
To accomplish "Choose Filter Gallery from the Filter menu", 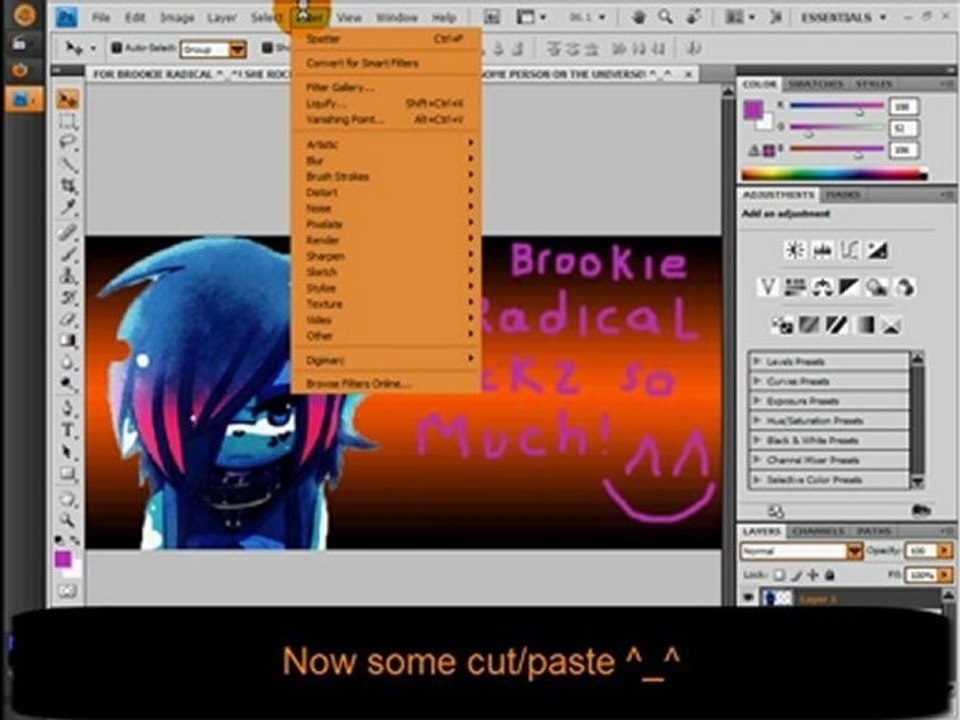I will click(386, 88).
